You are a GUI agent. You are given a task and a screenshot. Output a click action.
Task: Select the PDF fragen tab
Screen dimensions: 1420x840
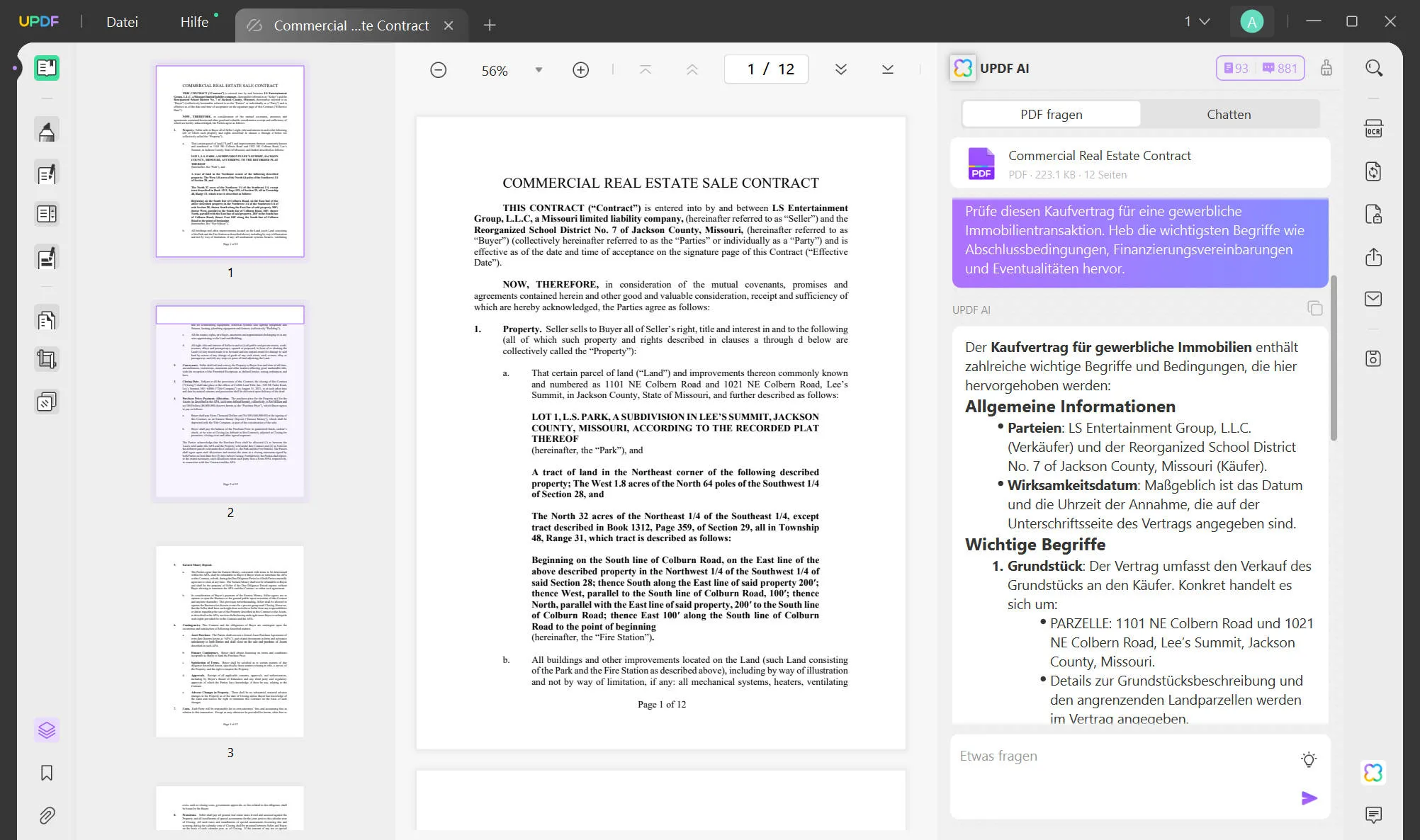(x=1051, y=115)
